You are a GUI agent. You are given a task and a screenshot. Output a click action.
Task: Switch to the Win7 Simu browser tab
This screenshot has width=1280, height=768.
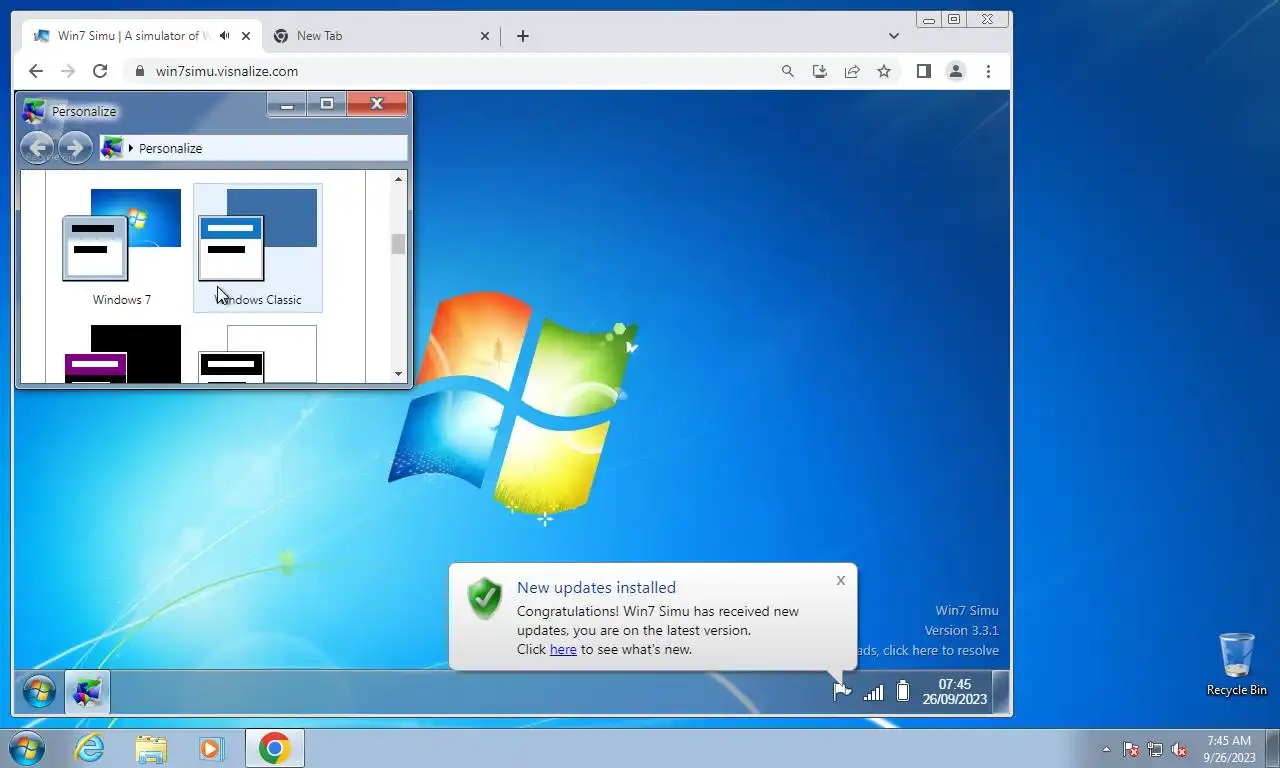pos(130,36)
